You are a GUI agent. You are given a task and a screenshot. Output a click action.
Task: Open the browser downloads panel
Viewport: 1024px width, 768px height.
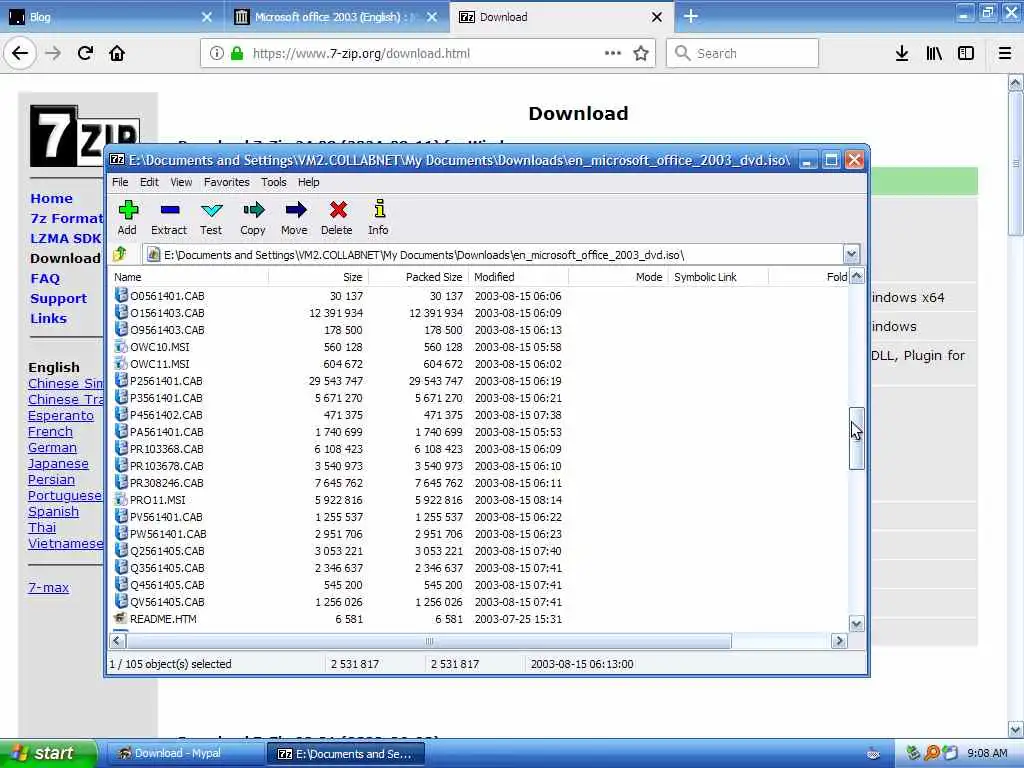click(902, 53)
